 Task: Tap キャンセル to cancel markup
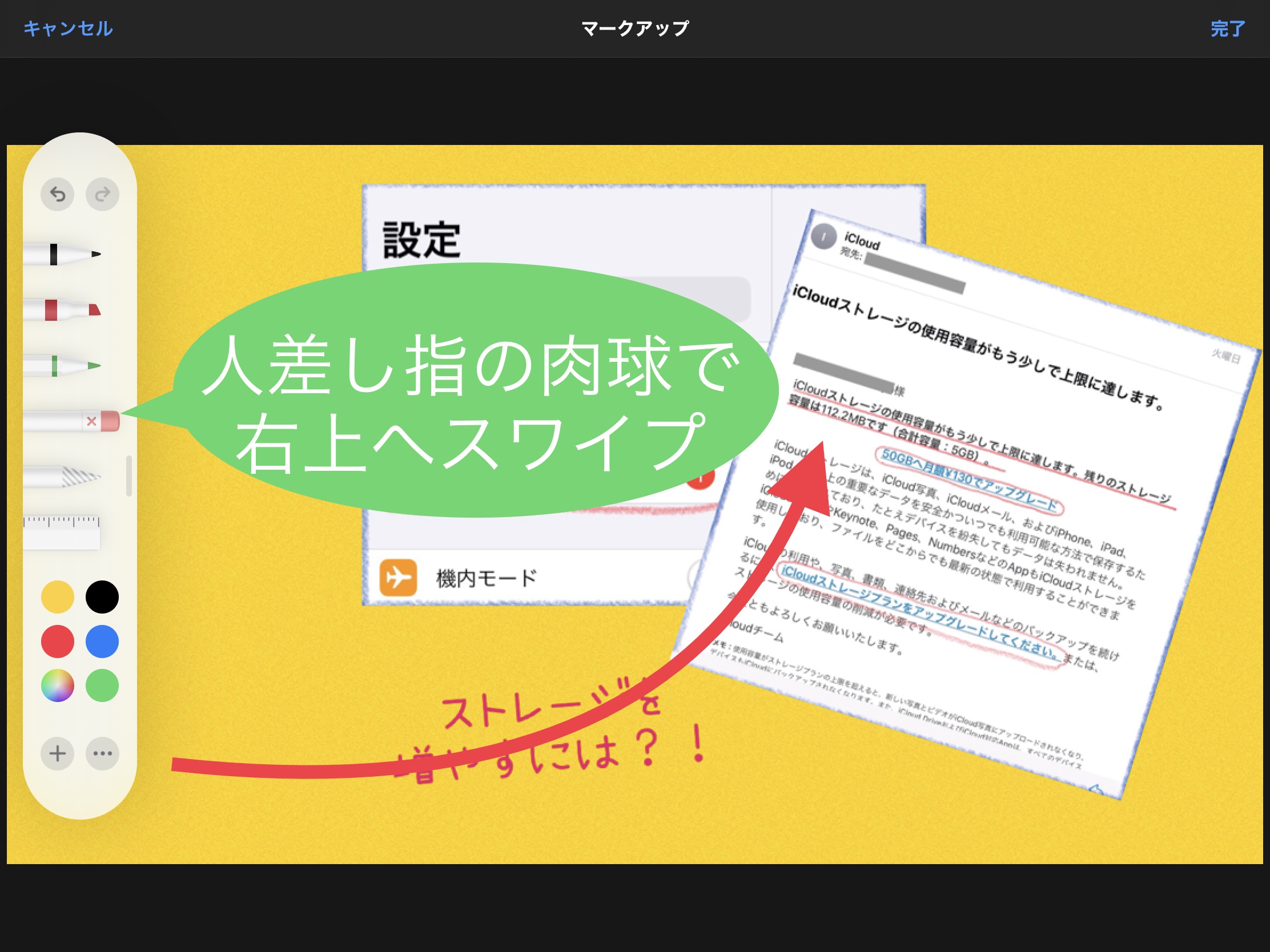pos(68,28)
